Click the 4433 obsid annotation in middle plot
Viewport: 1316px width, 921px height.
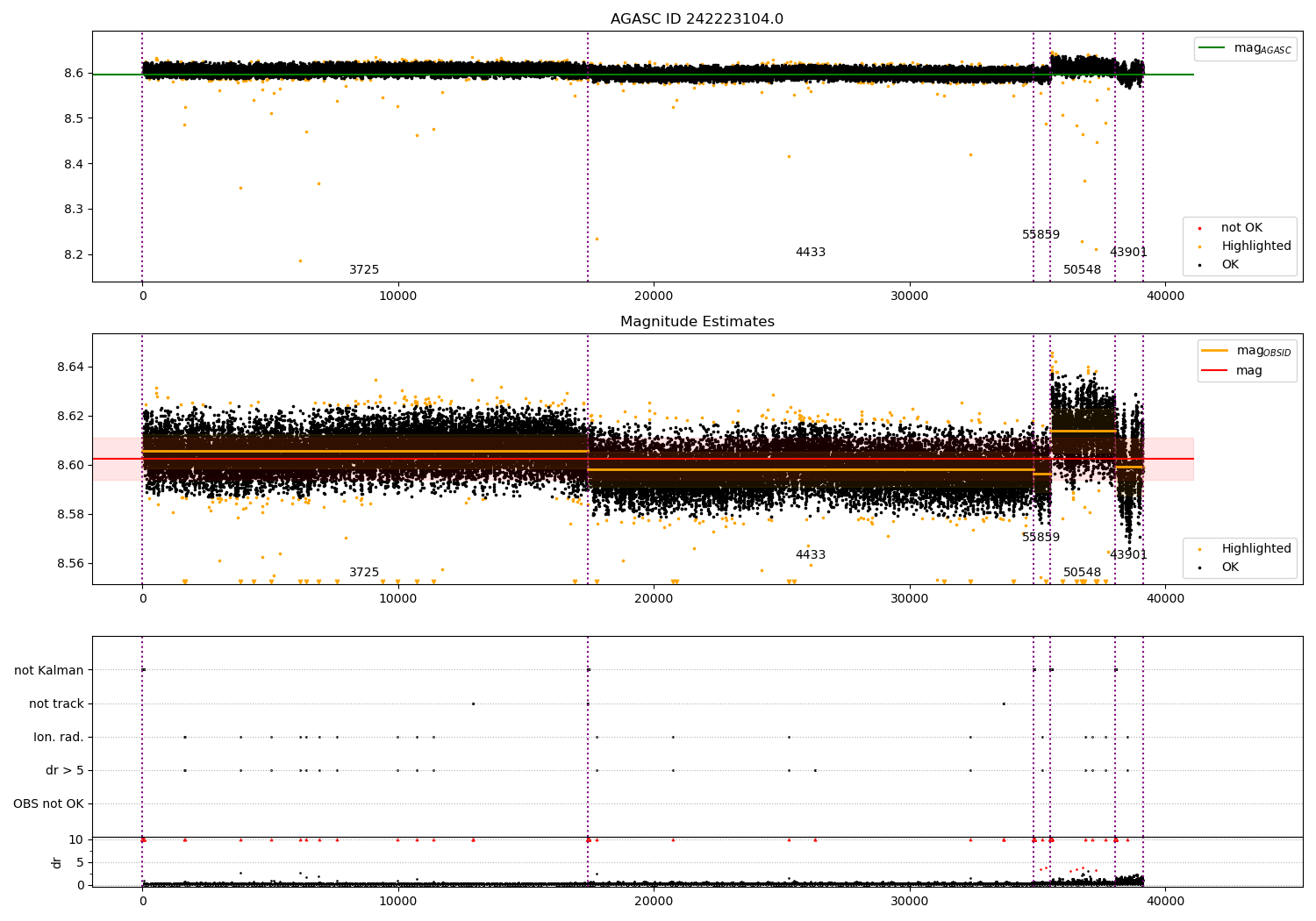[810, 555]
